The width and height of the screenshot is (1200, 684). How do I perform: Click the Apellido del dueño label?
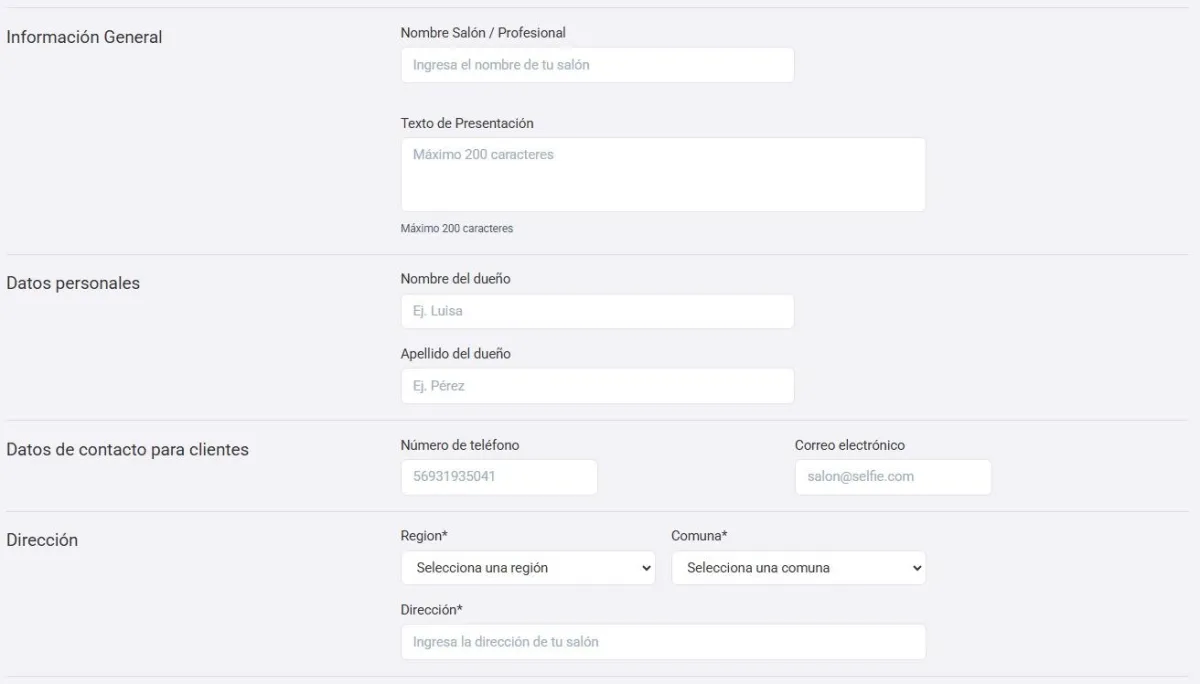[456, 353]
